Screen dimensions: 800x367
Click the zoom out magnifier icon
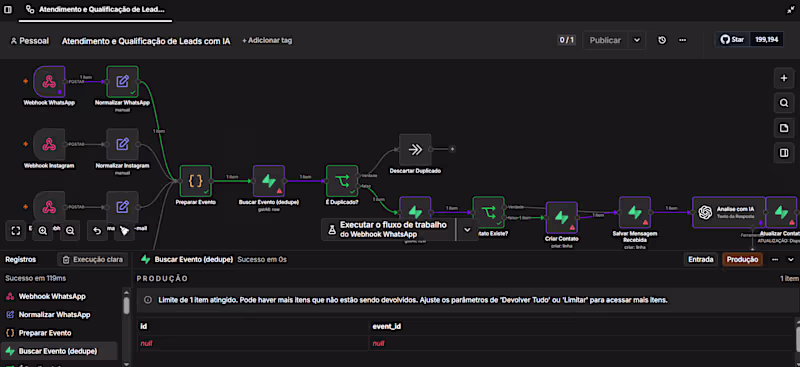(x=70, y=231)
